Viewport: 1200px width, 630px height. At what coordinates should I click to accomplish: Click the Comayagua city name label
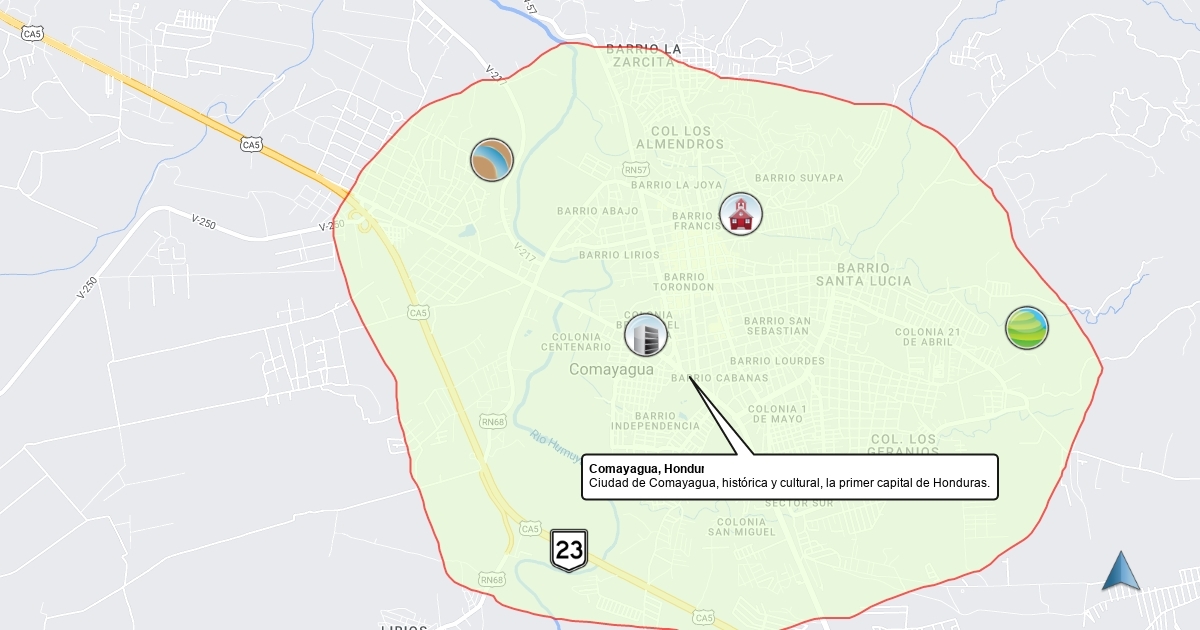coord(611,369)
